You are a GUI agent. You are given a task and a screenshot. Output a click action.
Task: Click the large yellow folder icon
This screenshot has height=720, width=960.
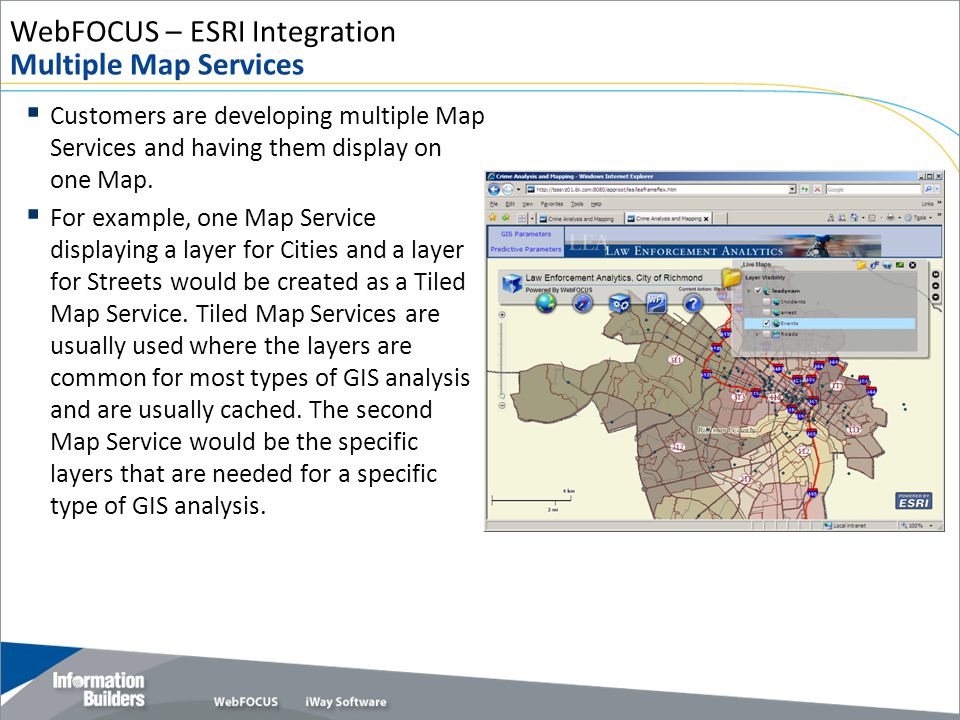coord(732,278)
